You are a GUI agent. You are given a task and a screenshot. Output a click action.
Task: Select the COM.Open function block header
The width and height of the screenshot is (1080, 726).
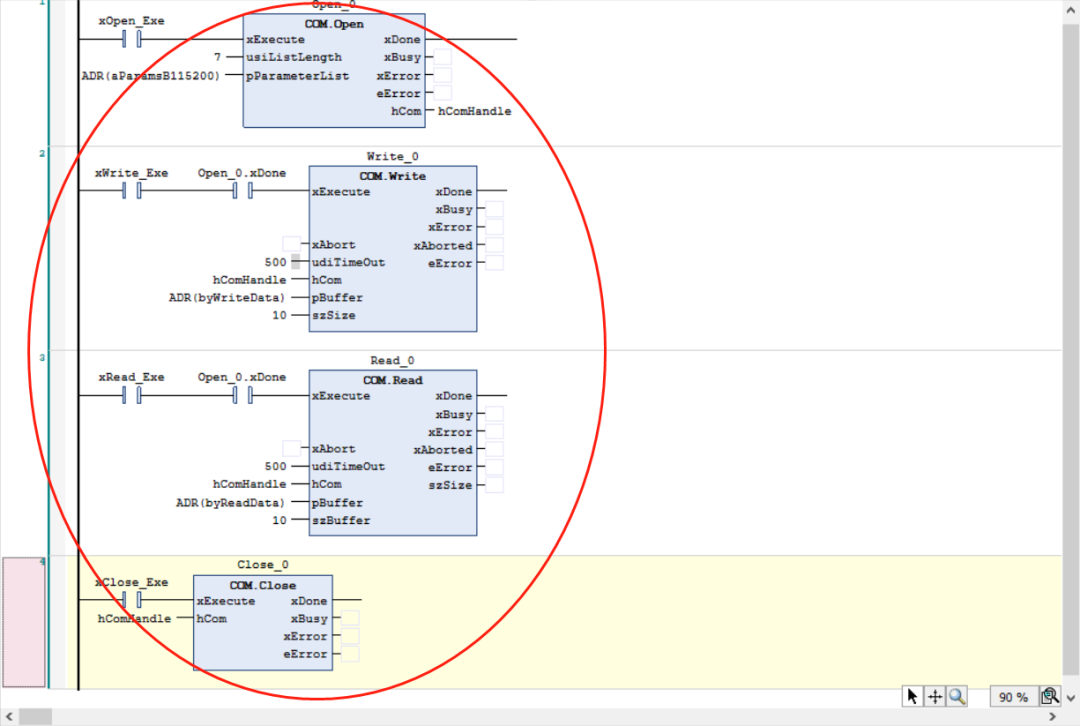(x=334, y=23)
